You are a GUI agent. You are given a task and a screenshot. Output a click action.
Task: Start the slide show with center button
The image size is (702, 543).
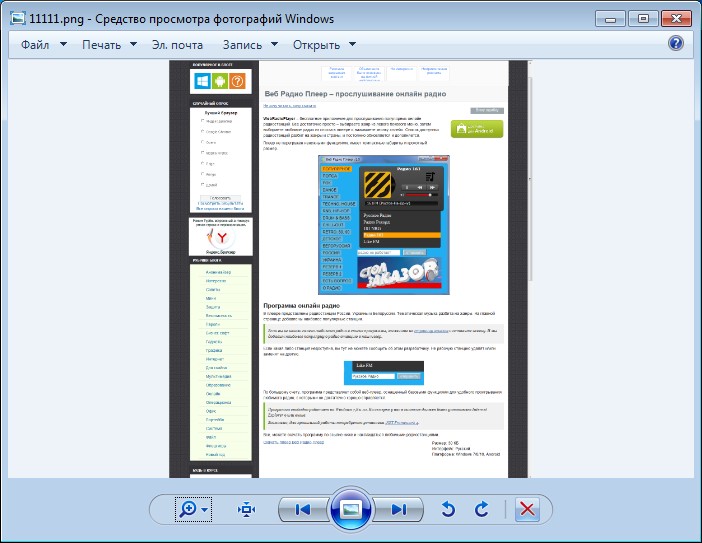point(351,509)
